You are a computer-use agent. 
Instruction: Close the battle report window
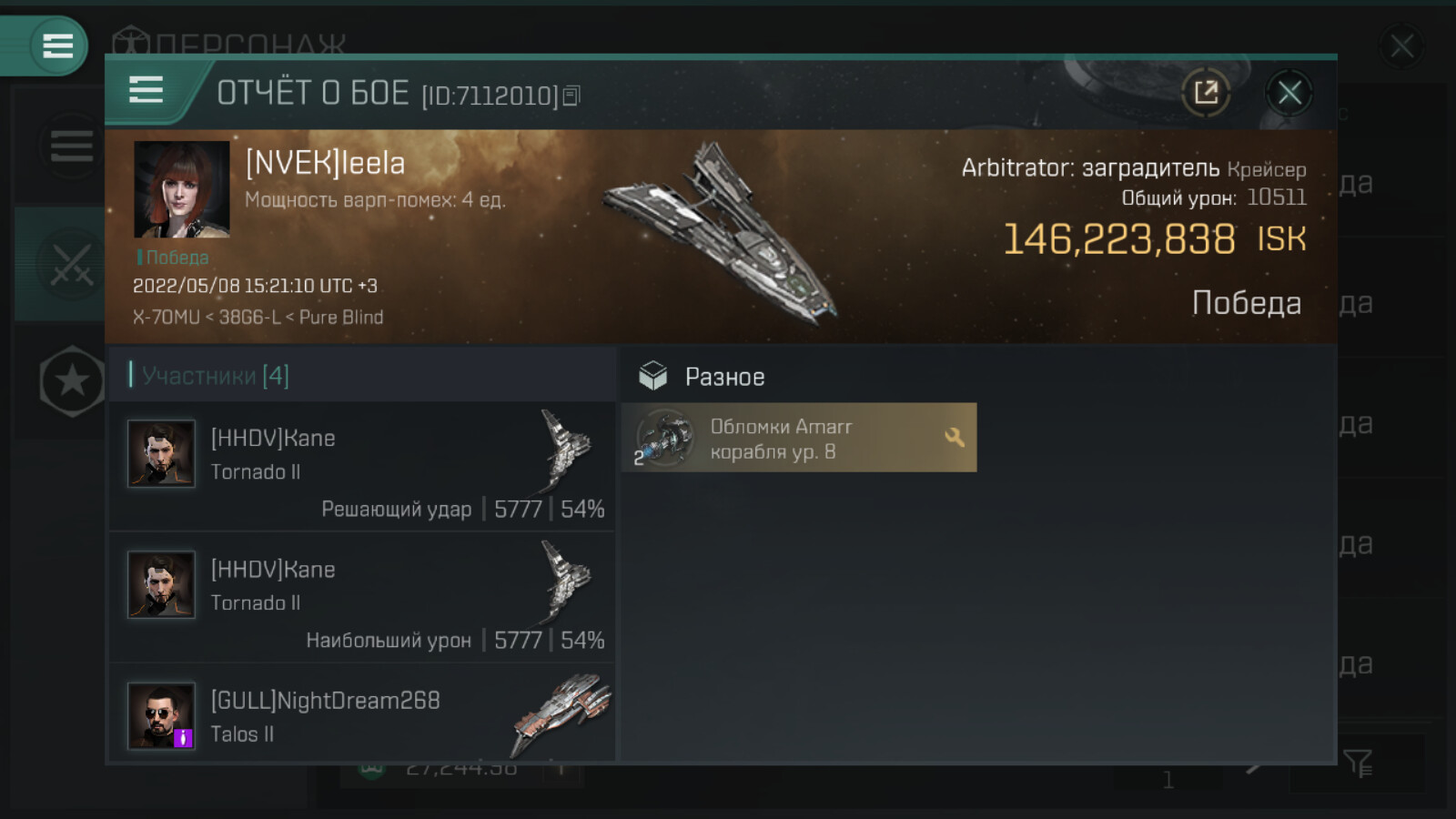click(x=1289, y=92)
